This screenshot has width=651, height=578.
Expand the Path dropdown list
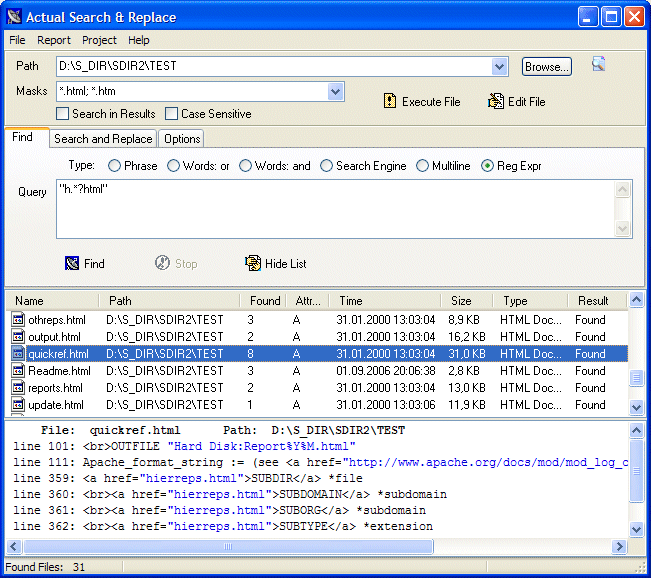499,66
